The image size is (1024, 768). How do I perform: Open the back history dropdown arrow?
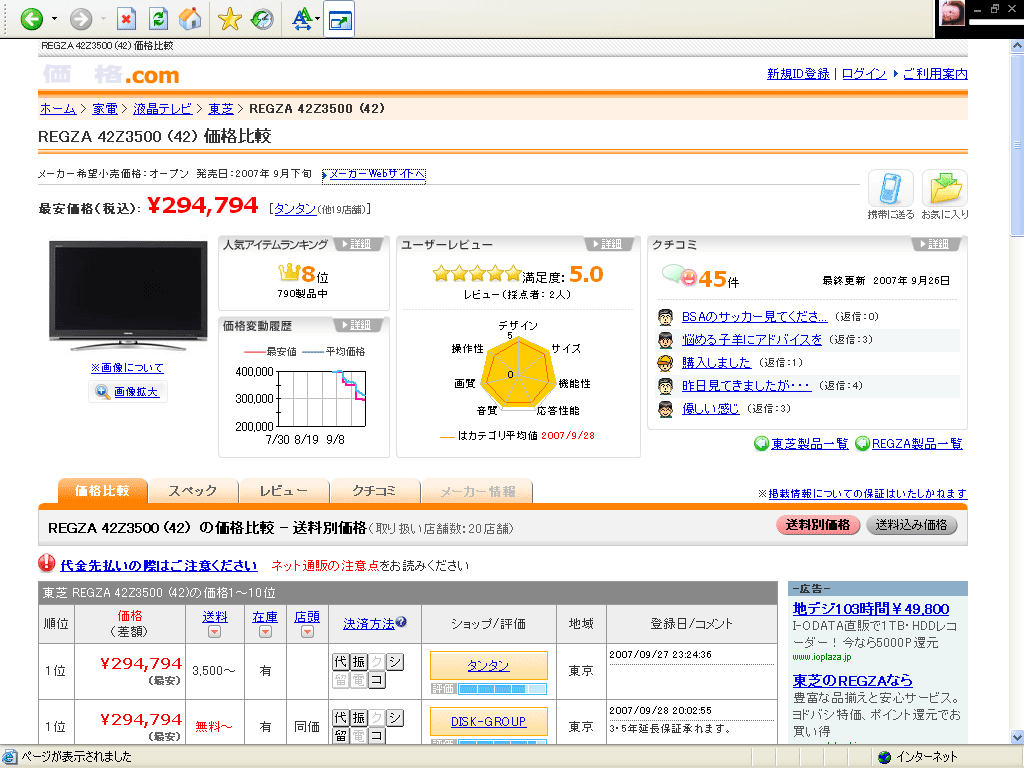[54, 19]
